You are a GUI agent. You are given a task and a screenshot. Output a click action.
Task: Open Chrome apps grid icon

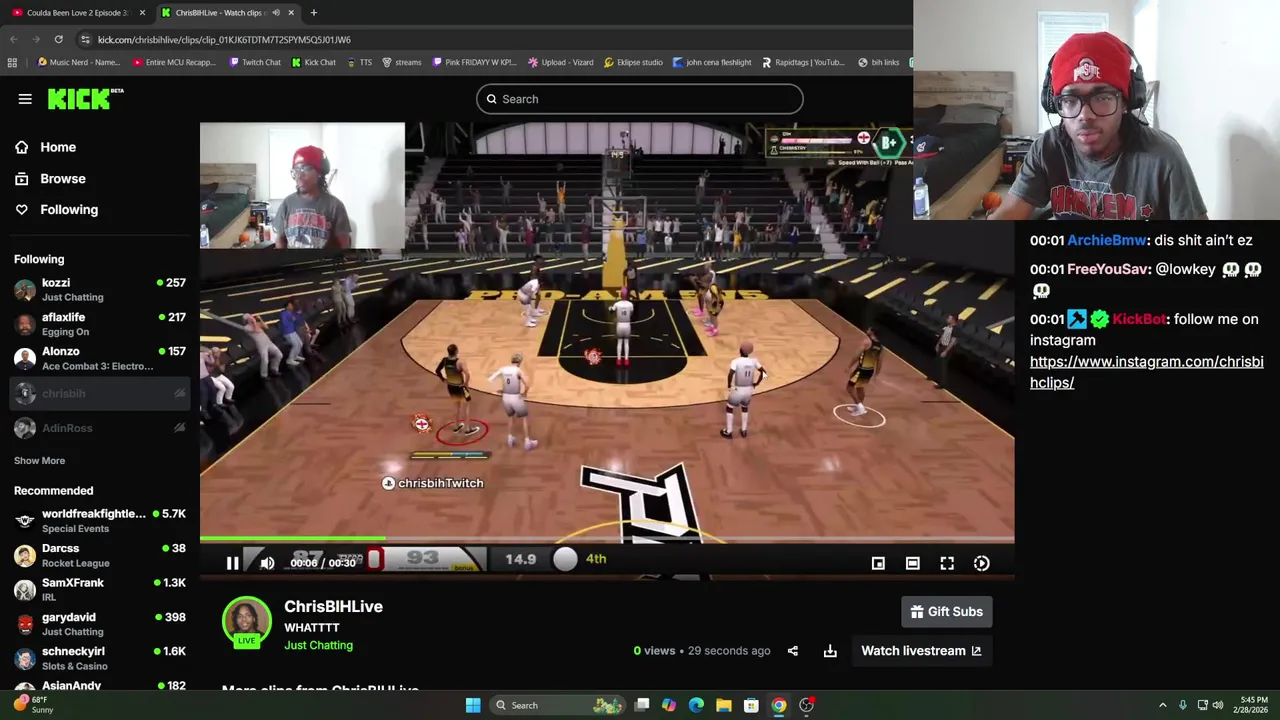coord(12,62)
